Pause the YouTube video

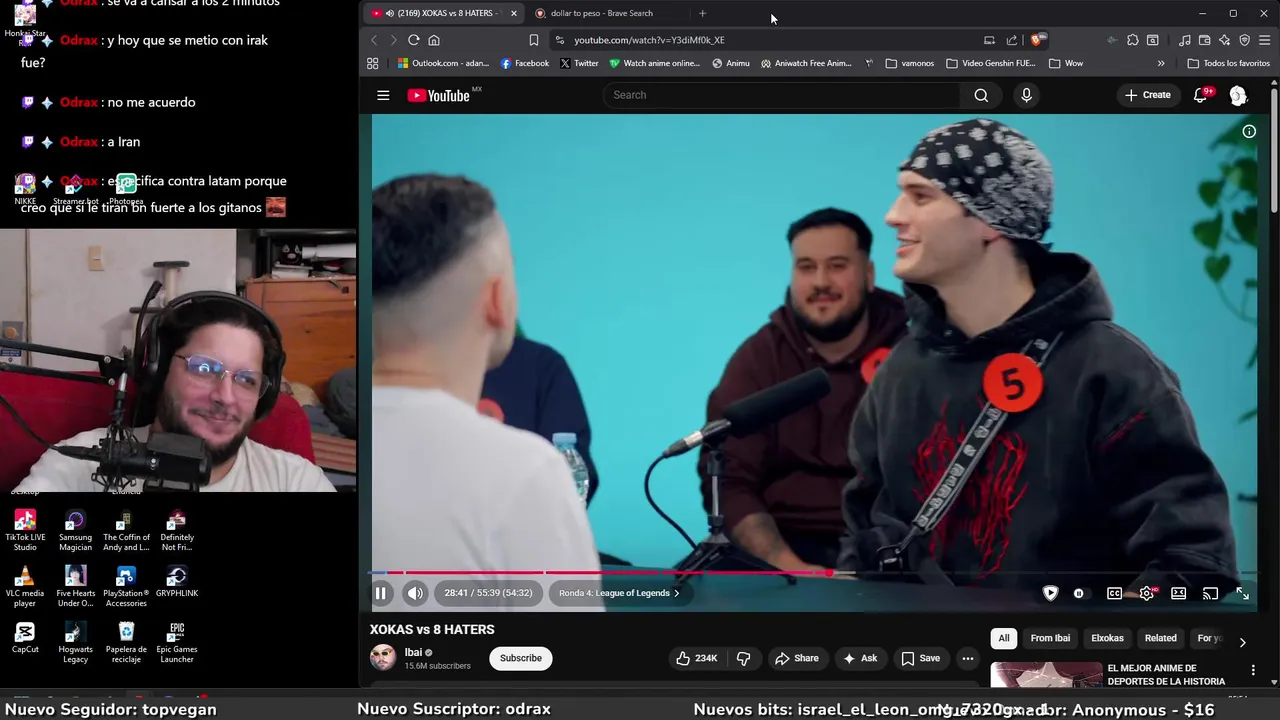pyautogui.click(x=381, y=593)
